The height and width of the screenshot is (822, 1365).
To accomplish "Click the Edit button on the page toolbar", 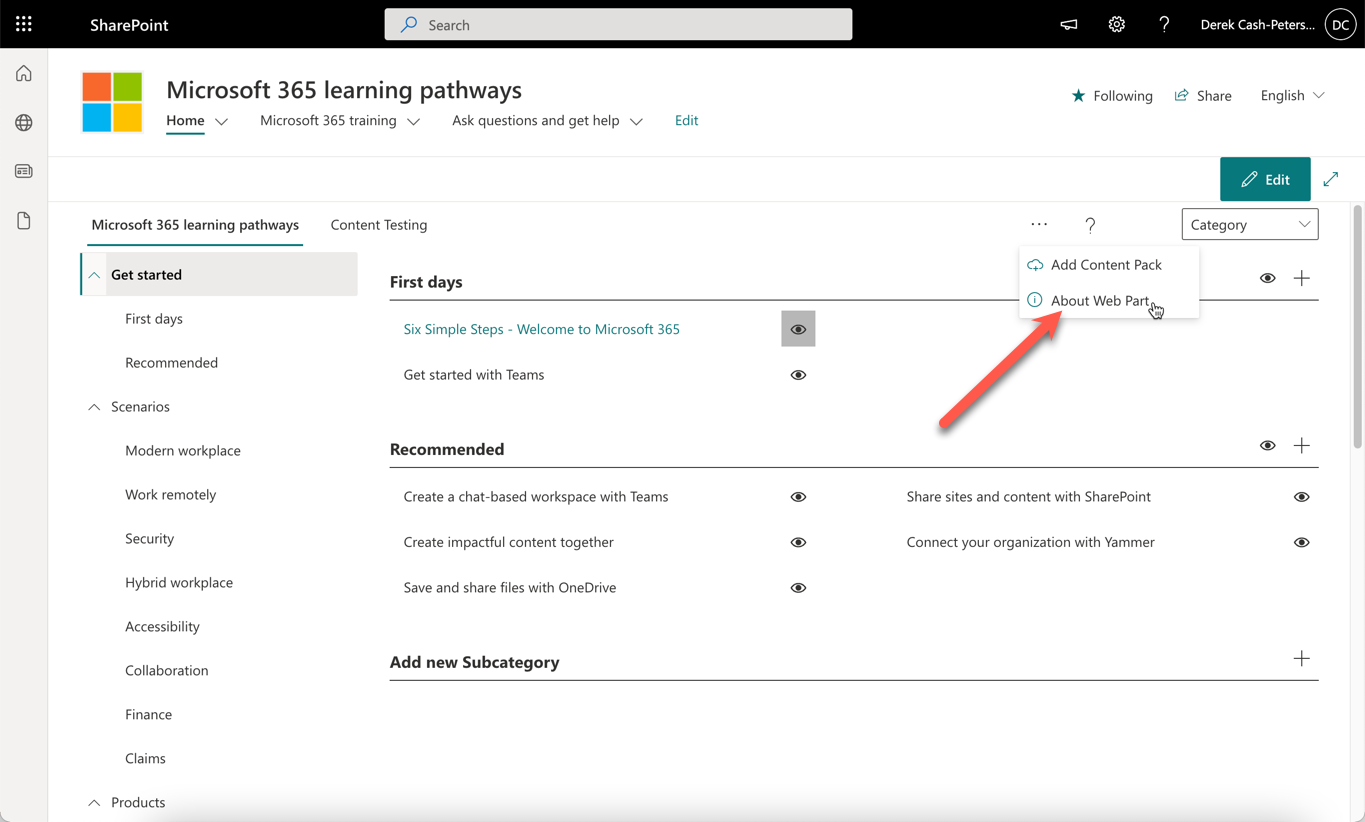I will pos(1264,179).
